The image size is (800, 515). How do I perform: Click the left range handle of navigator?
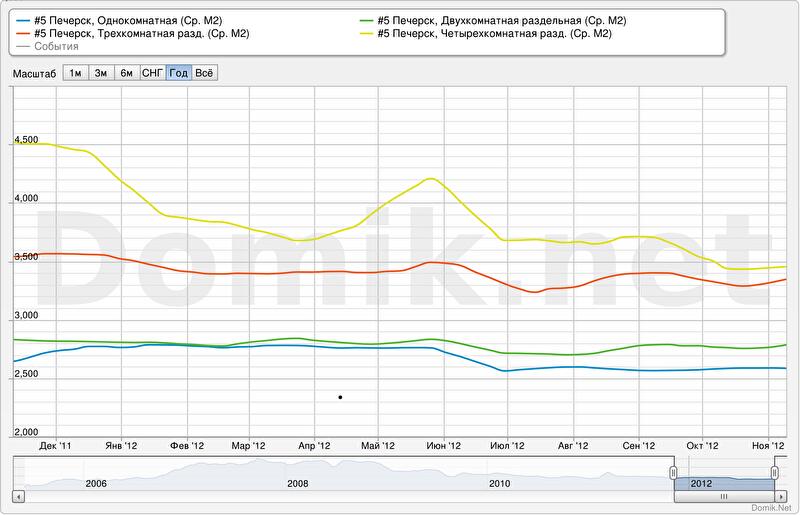[x=673, y=471]
